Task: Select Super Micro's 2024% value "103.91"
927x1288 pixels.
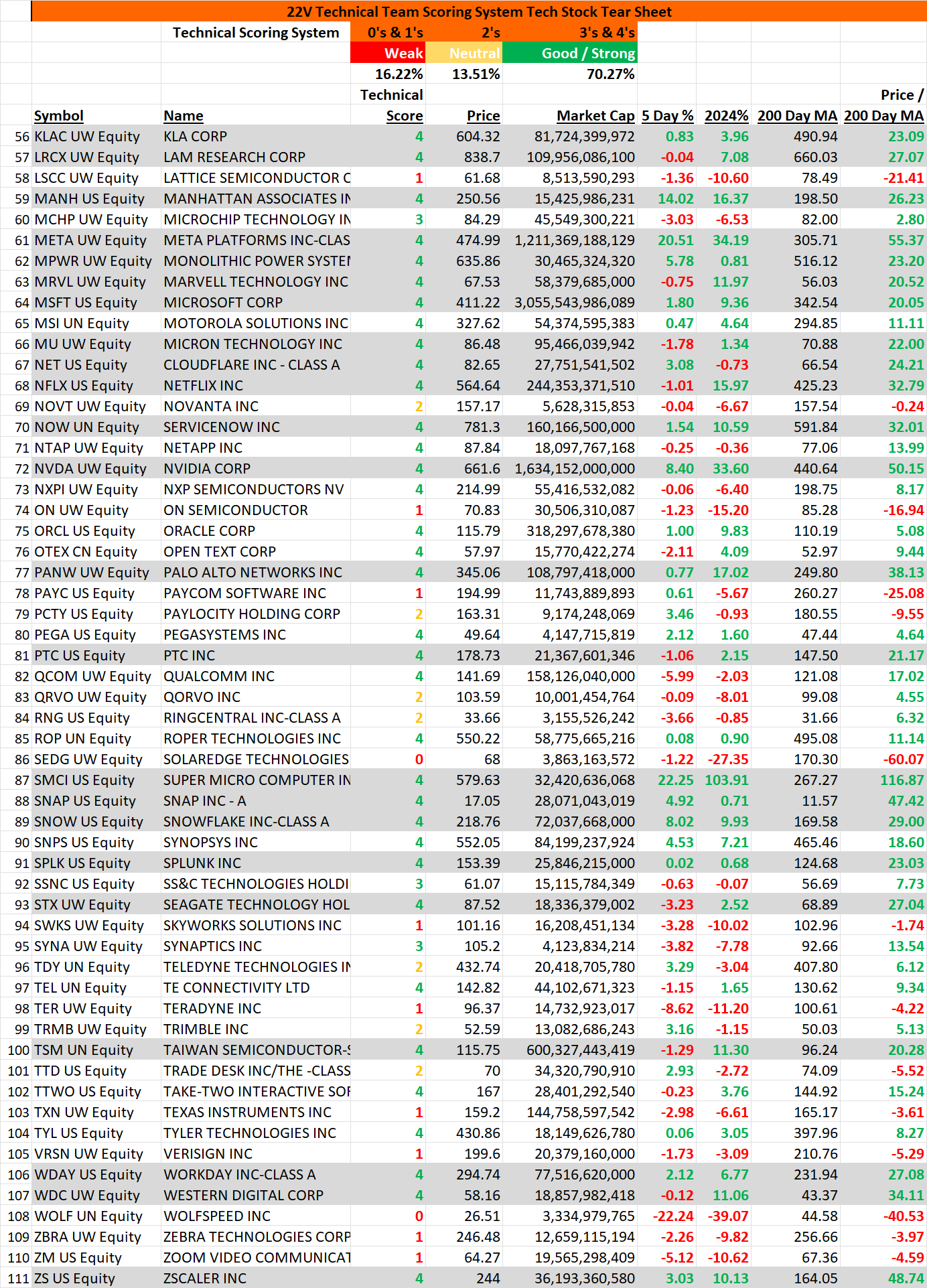Action: point(724,780)
